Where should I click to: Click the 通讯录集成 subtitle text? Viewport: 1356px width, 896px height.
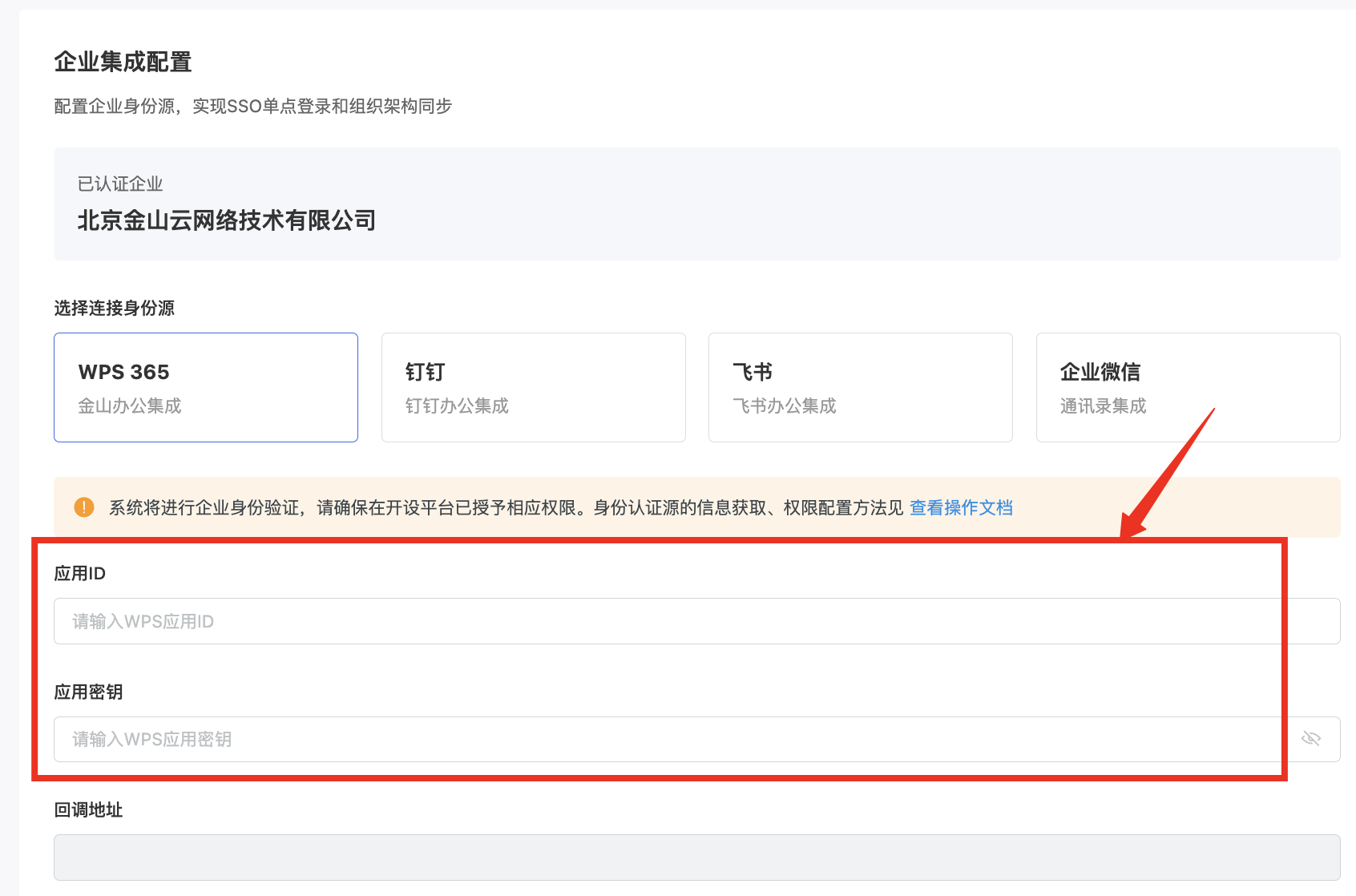tap(1104, 406)
